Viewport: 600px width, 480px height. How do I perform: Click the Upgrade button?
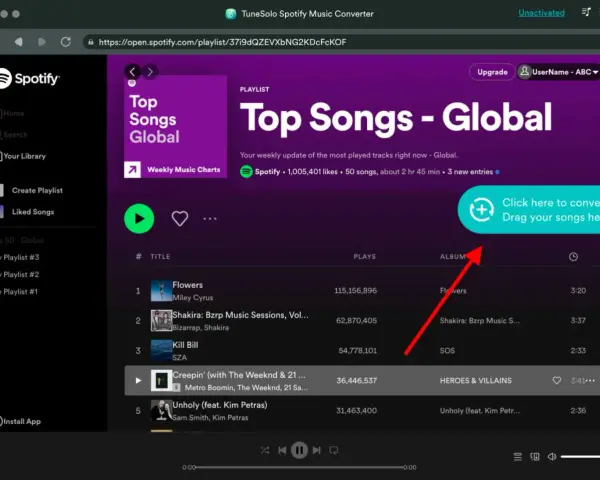[492, 72]
